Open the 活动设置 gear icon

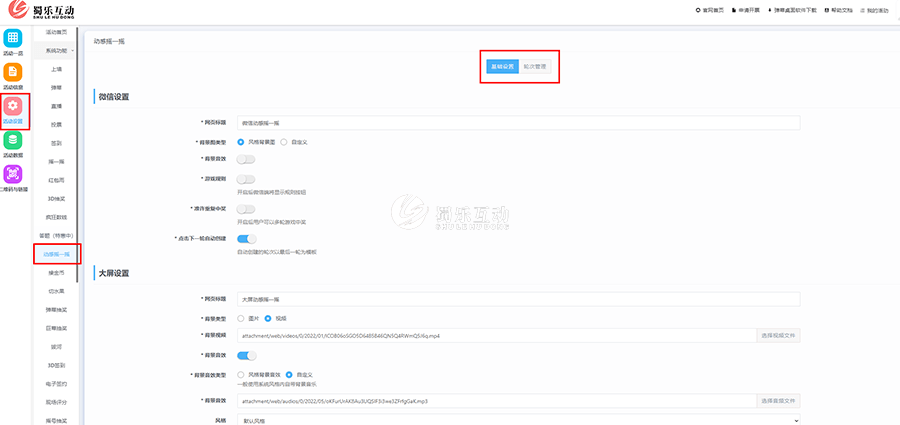pyautogui.click(x=13, y=106)
